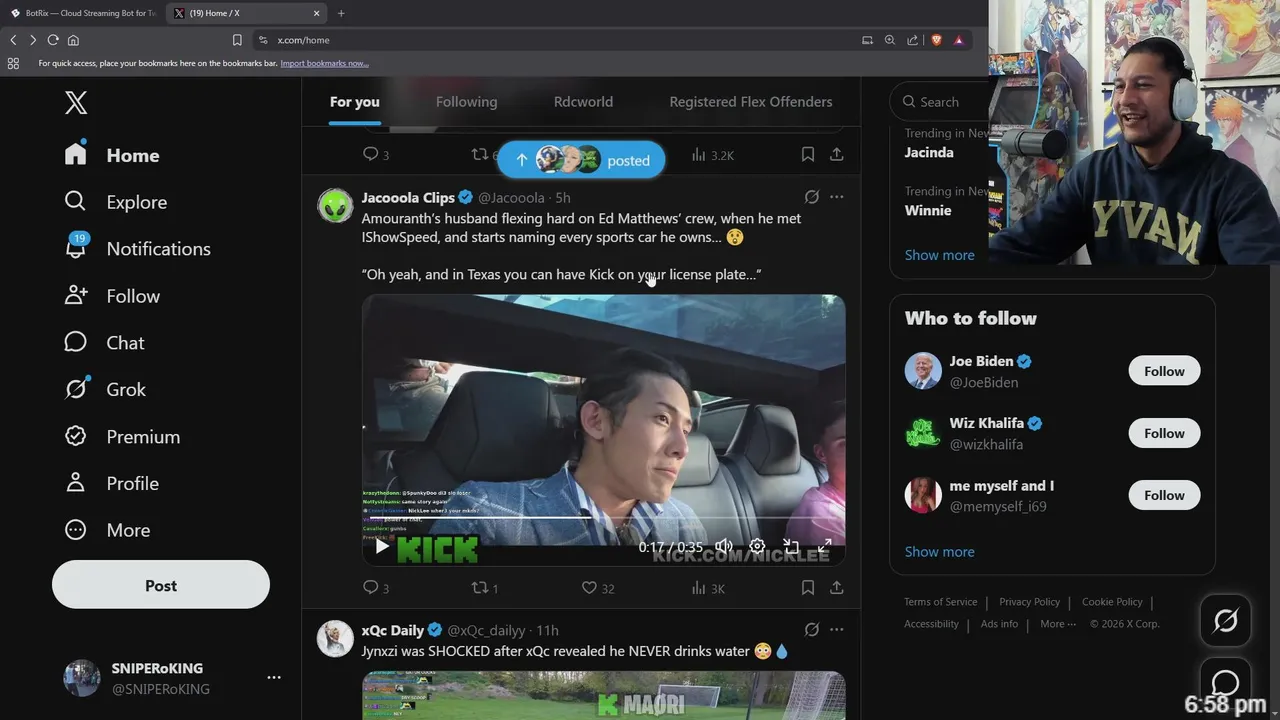Click the x.com/home address bar
Screen dimensions: 1280x720
550,40
